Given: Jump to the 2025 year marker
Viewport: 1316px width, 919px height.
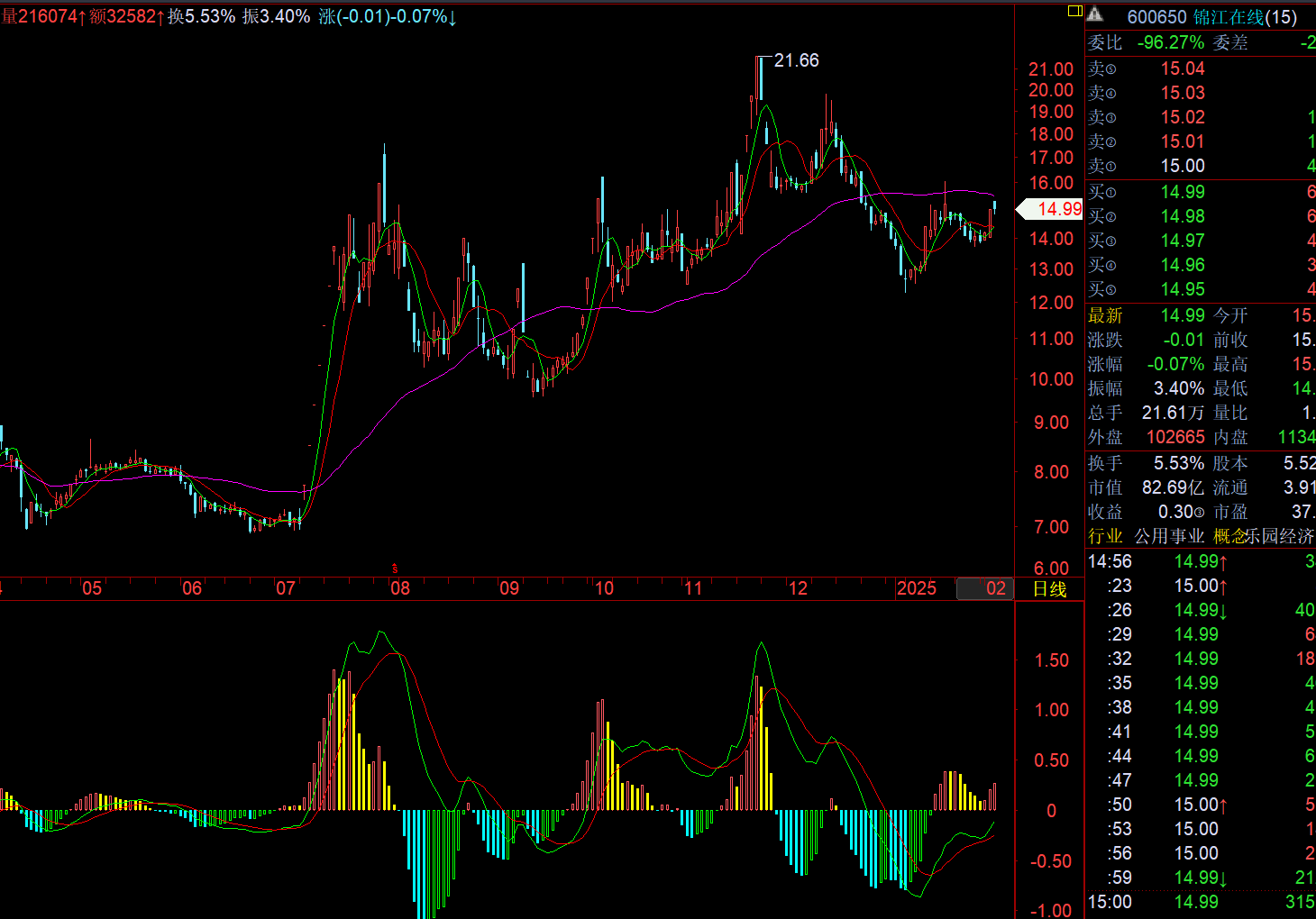Looking at the screenshot, I should tap(917, 588).
